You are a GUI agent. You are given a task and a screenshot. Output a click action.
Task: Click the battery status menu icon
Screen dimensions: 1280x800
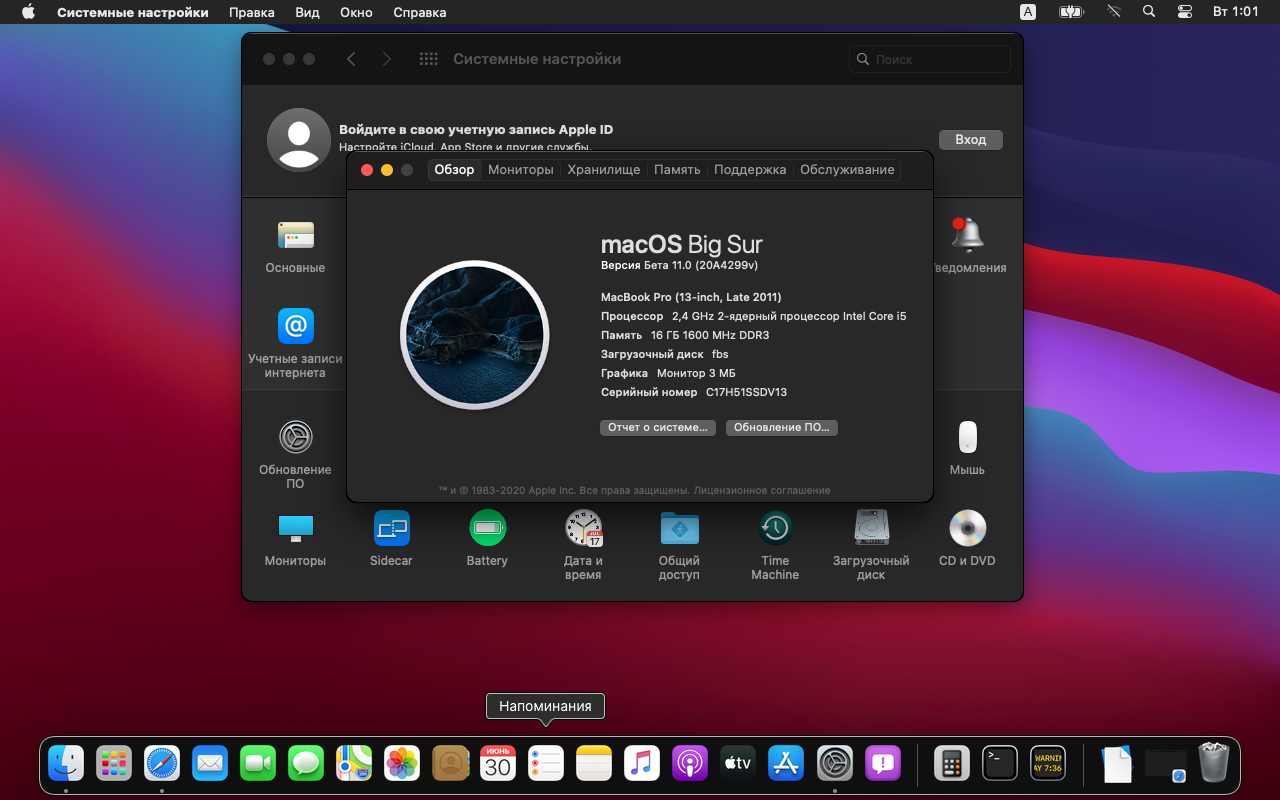[x=1072, y=12]
